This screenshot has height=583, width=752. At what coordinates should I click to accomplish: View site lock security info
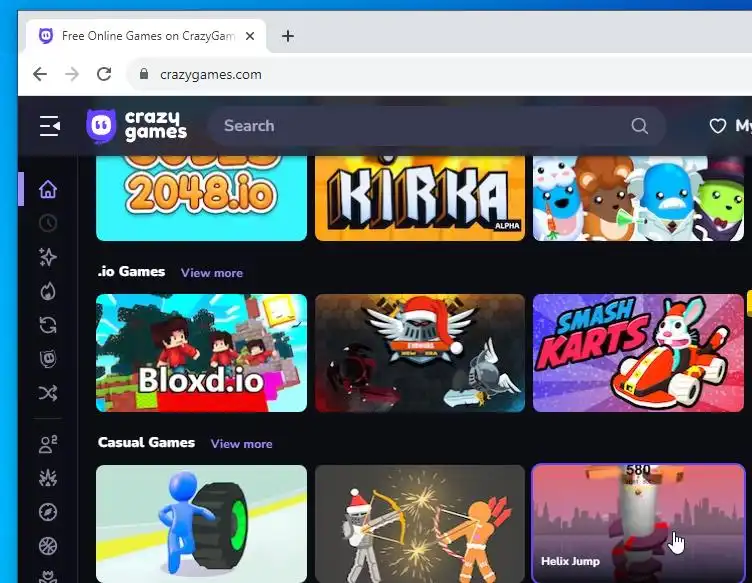tap(143, 74)
